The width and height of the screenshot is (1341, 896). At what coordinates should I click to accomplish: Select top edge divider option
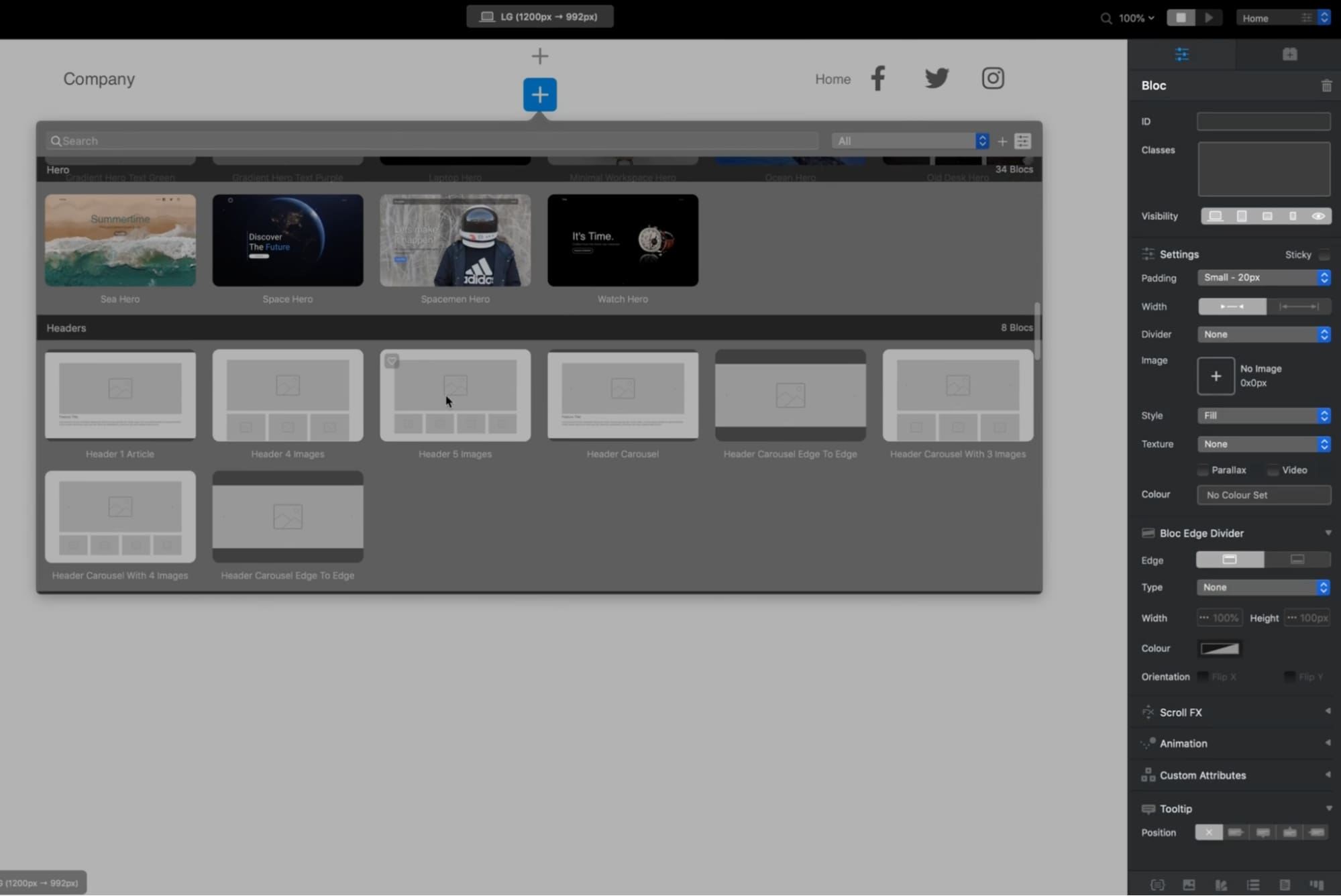coord(1230,559)
